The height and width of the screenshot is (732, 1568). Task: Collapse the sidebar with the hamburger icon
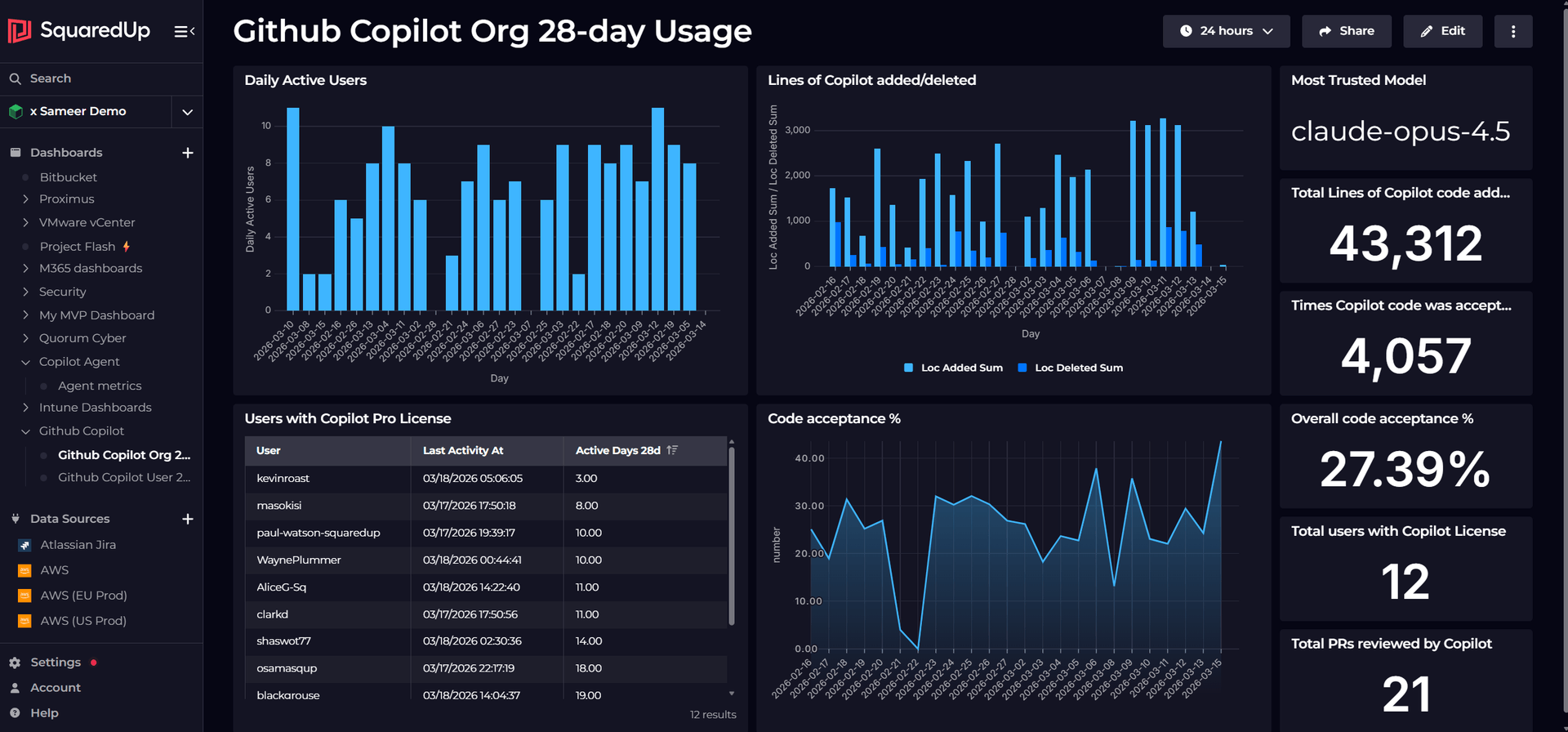(185, 31)
